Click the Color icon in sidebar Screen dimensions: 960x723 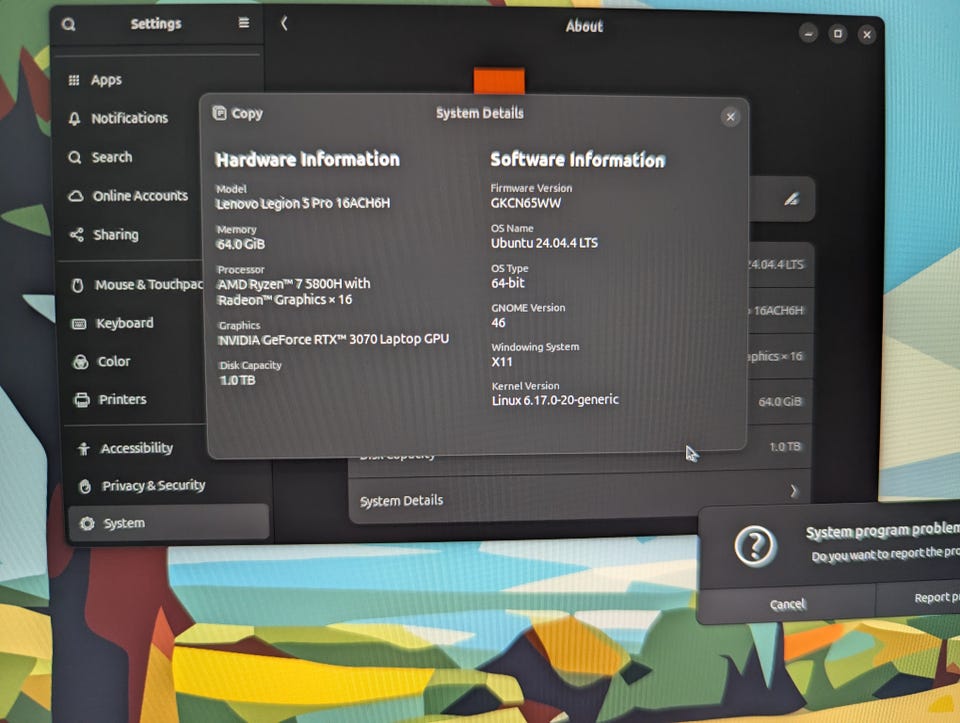click(80, 362)
